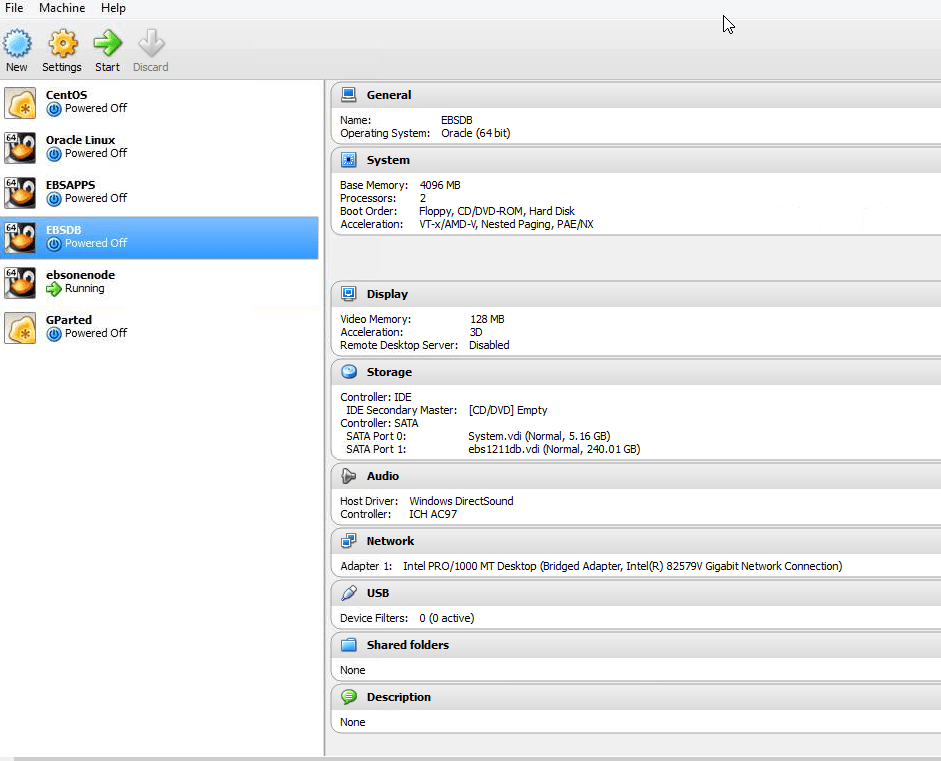This screenshot has height=761, width=941.
Task: Open the USB settings header link
Action: pyautogui.click(x=377, y=593)
